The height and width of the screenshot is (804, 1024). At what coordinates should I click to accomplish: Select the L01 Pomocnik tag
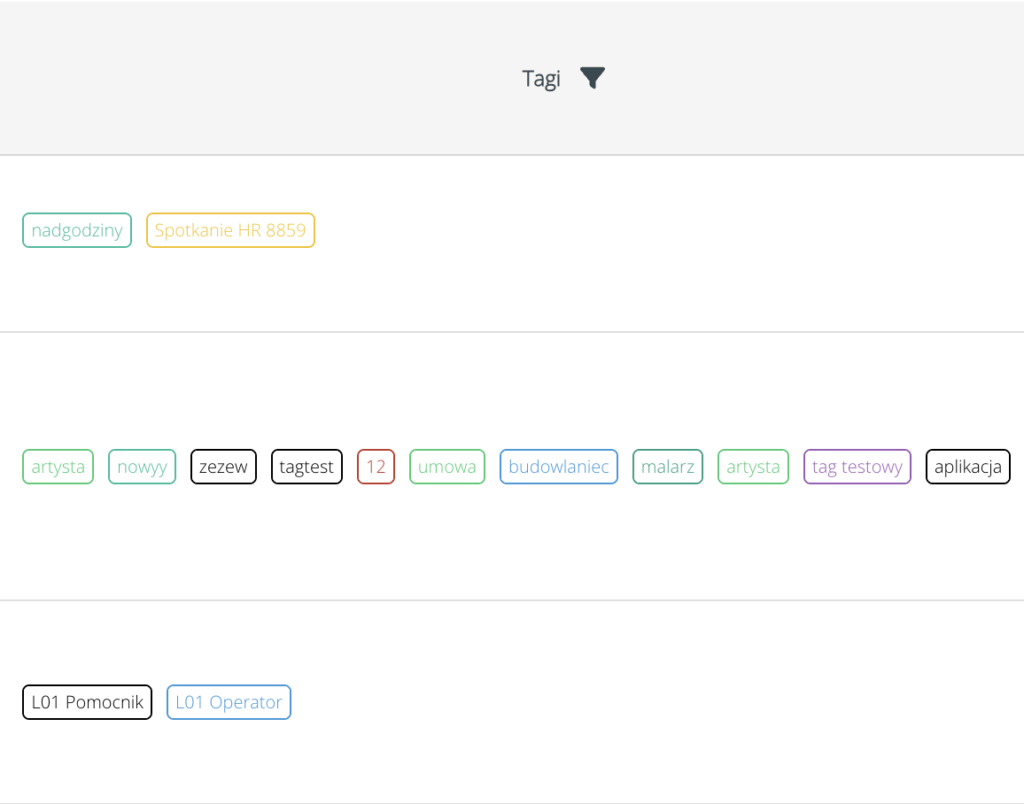pyautogui.click(x=87, y=702)
